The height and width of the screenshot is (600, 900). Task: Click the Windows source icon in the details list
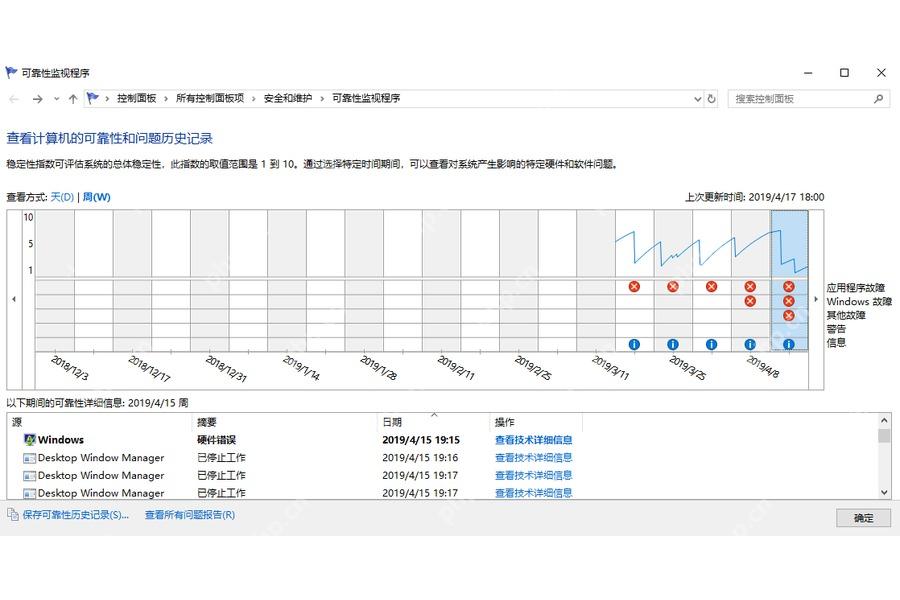pos(30,440)
